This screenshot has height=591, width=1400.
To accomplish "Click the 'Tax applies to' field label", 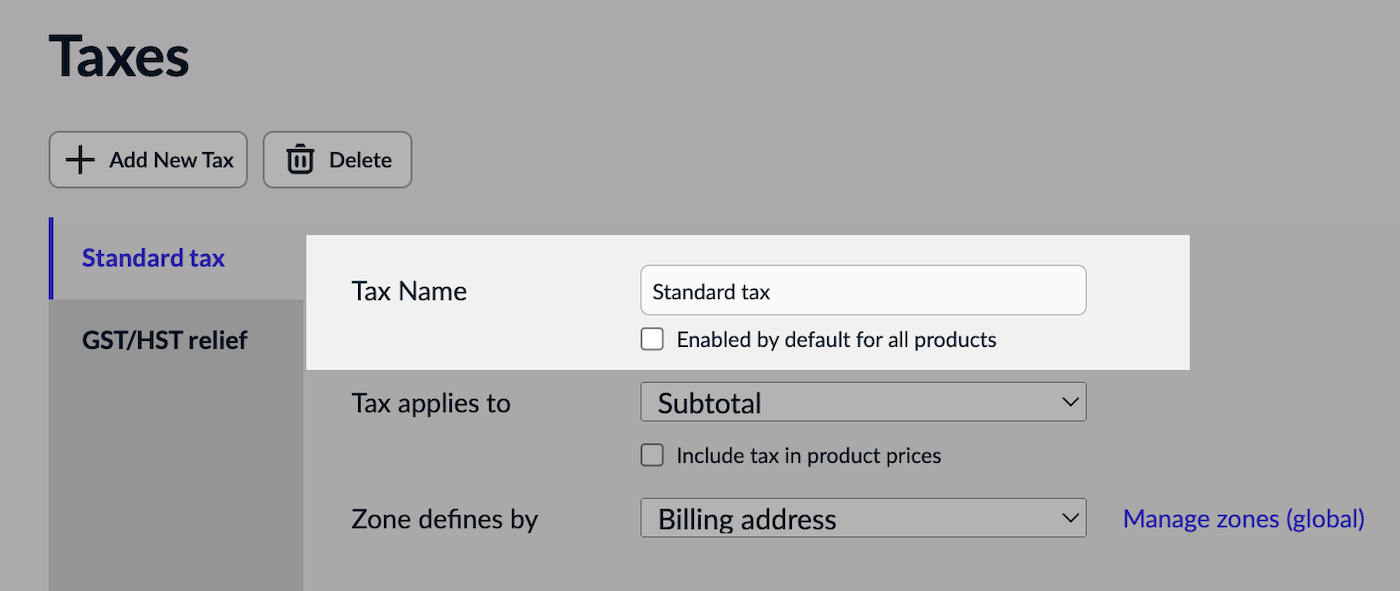I will tap(431, 403).
